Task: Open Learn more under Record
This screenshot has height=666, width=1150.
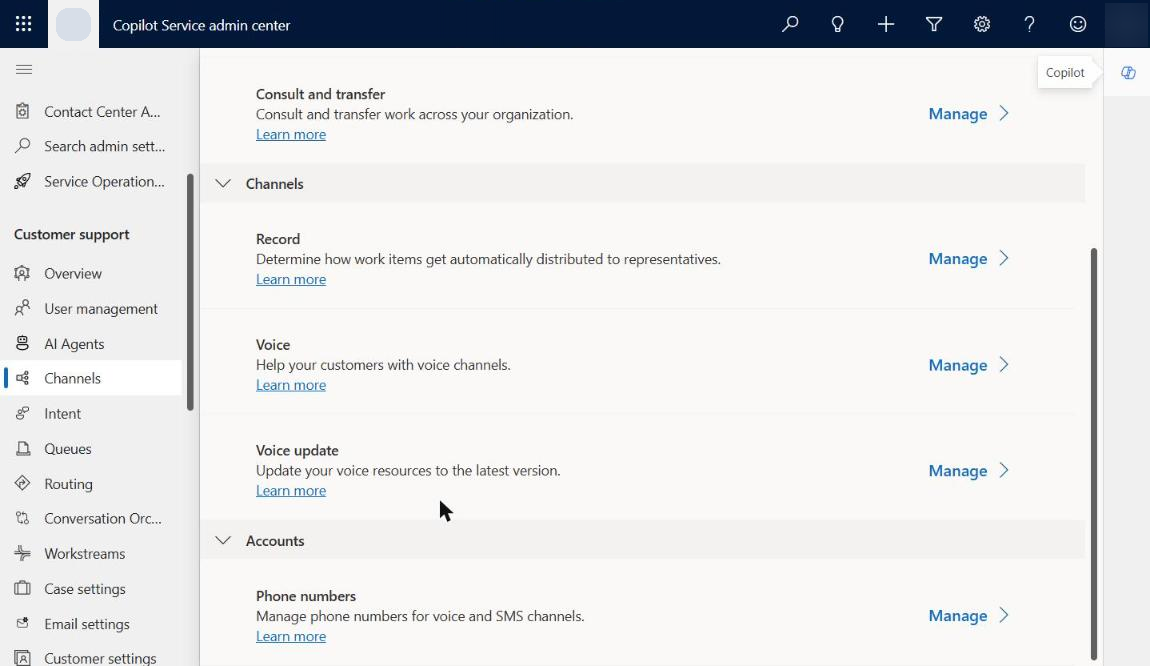Action: click(x=290, y=279)
